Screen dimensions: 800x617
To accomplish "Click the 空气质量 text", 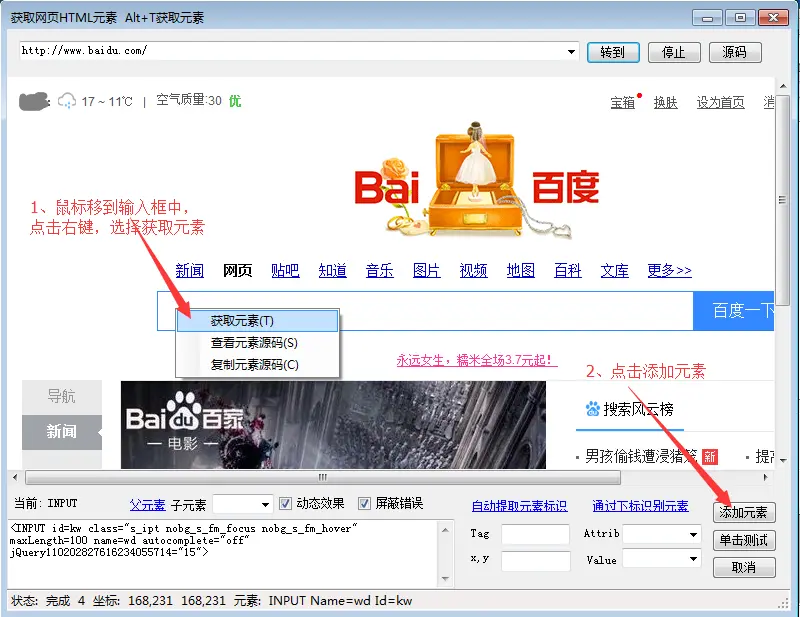I will [x=188, y=100].
